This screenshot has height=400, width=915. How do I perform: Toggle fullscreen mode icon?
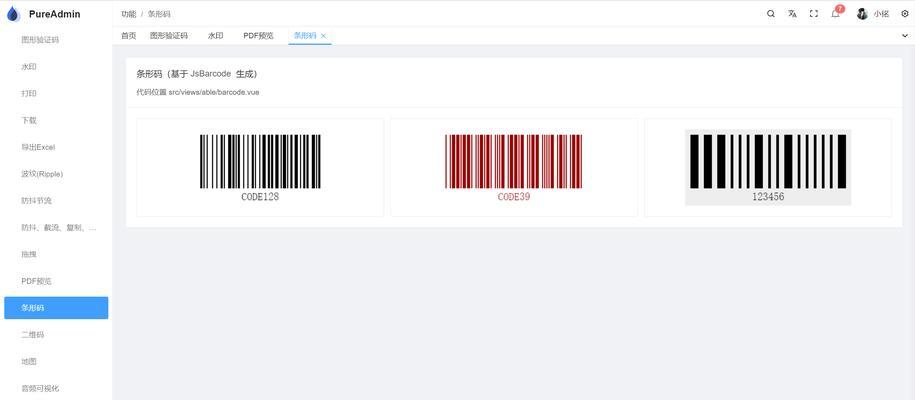click(813, 14)
